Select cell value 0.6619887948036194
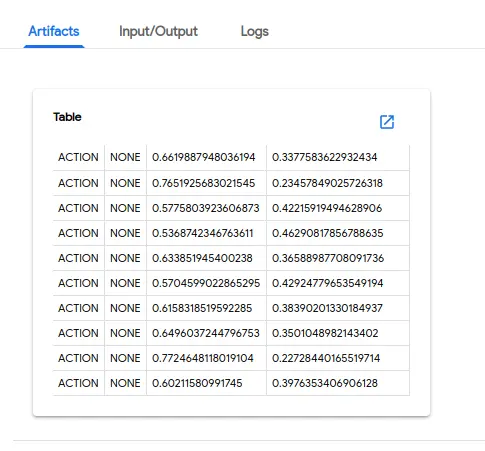This screenshot has height=451, width=485. click(x=204, y=157)
